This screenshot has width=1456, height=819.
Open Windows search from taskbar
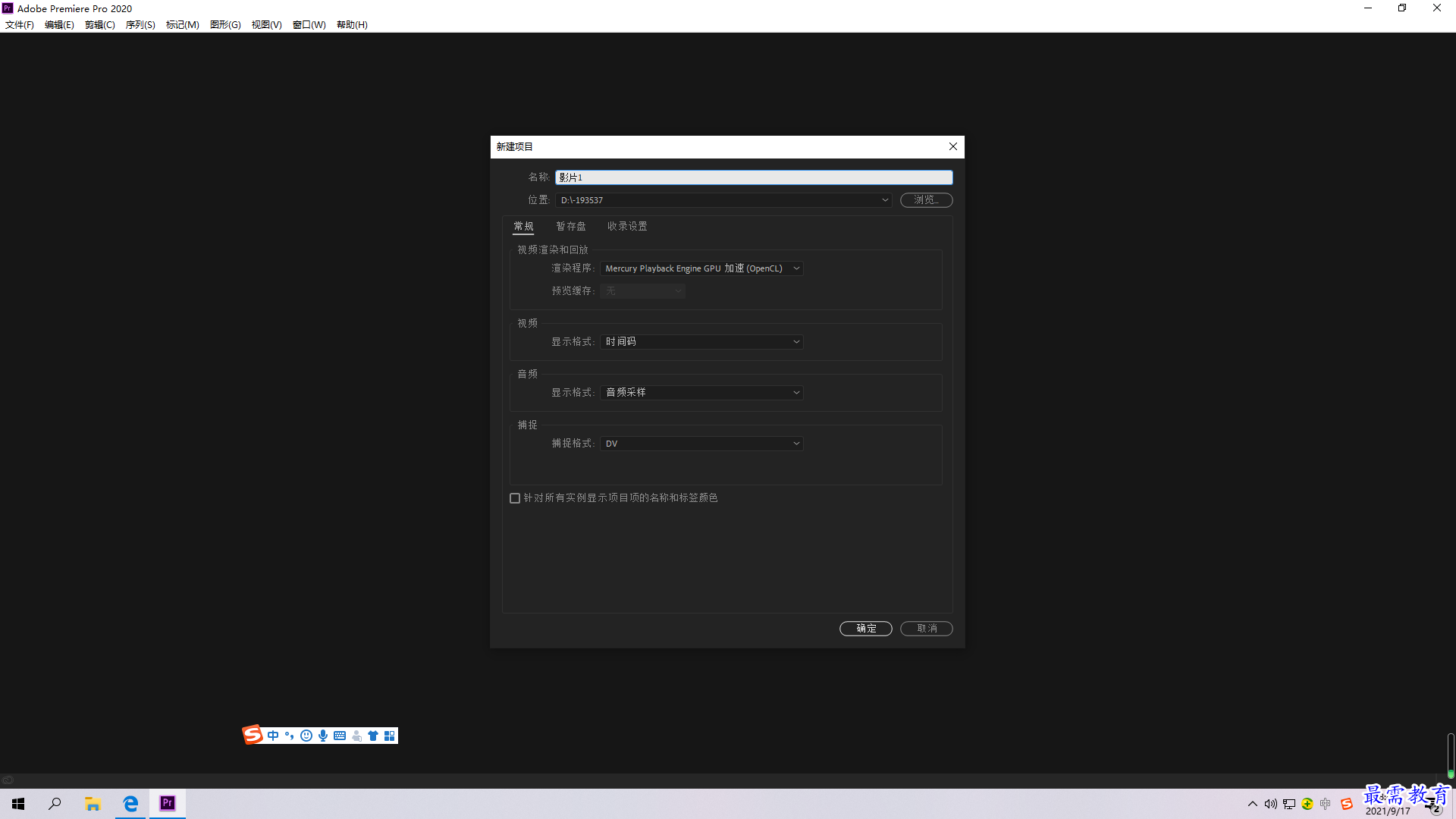(55, 804)
